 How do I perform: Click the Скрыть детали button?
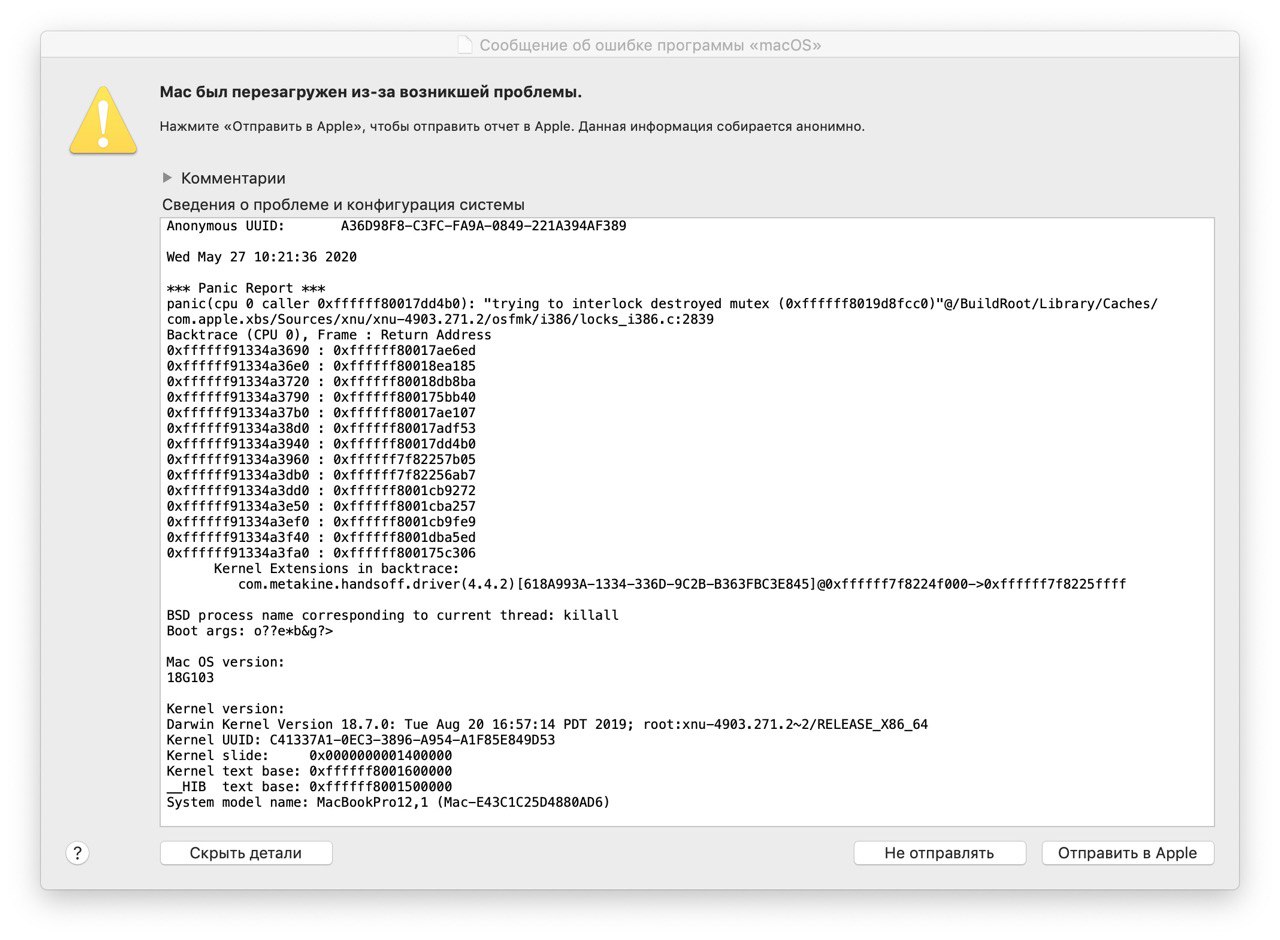[246, 853]
